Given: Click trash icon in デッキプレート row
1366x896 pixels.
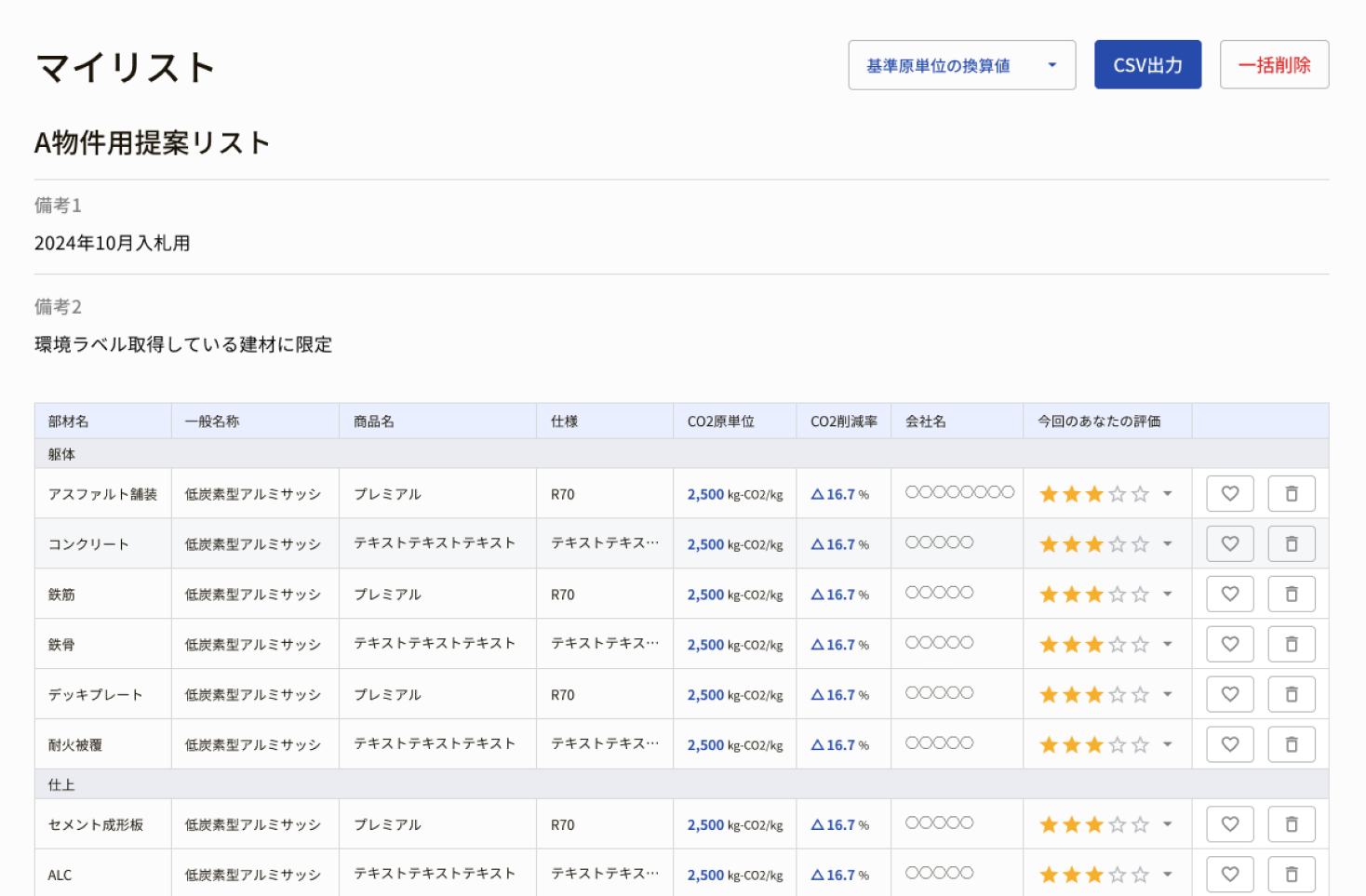Looking at the screenshot, I should (1292, 695).
